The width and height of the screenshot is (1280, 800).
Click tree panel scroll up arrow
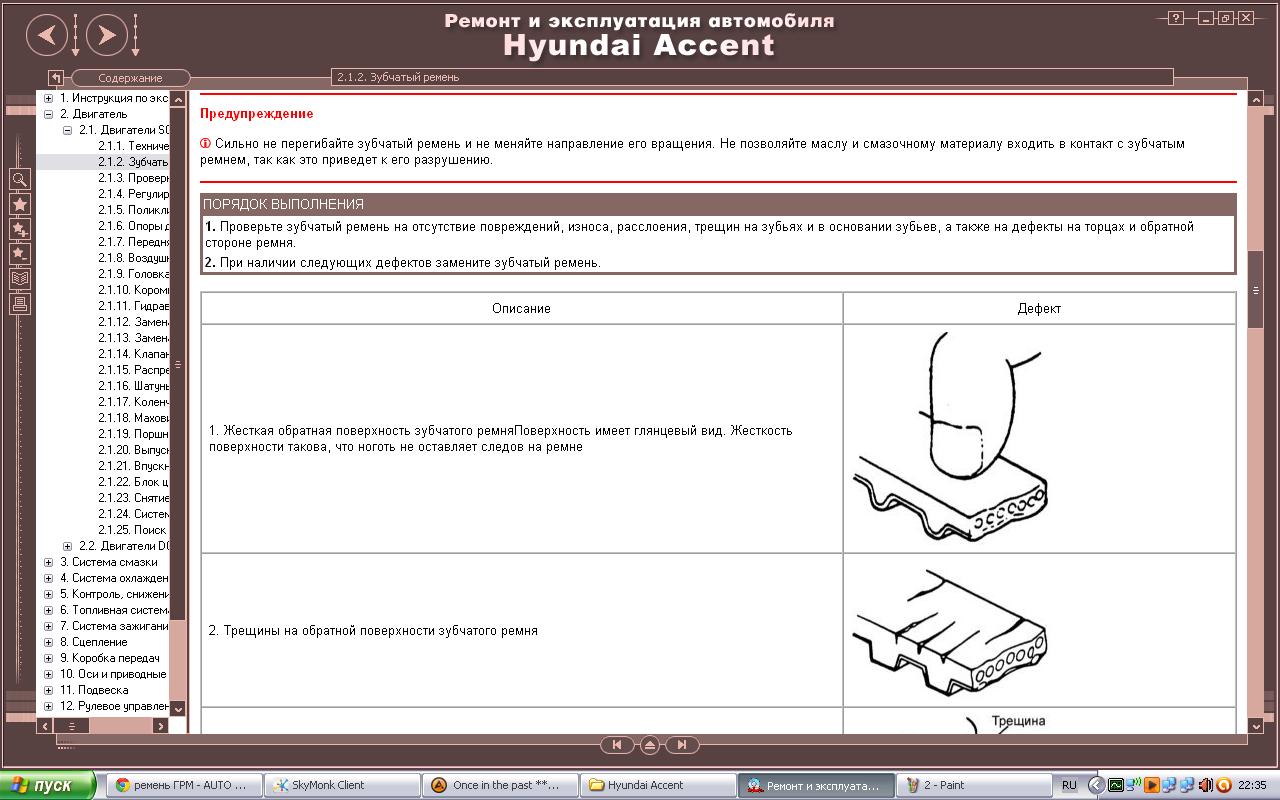tap(179, 99)
